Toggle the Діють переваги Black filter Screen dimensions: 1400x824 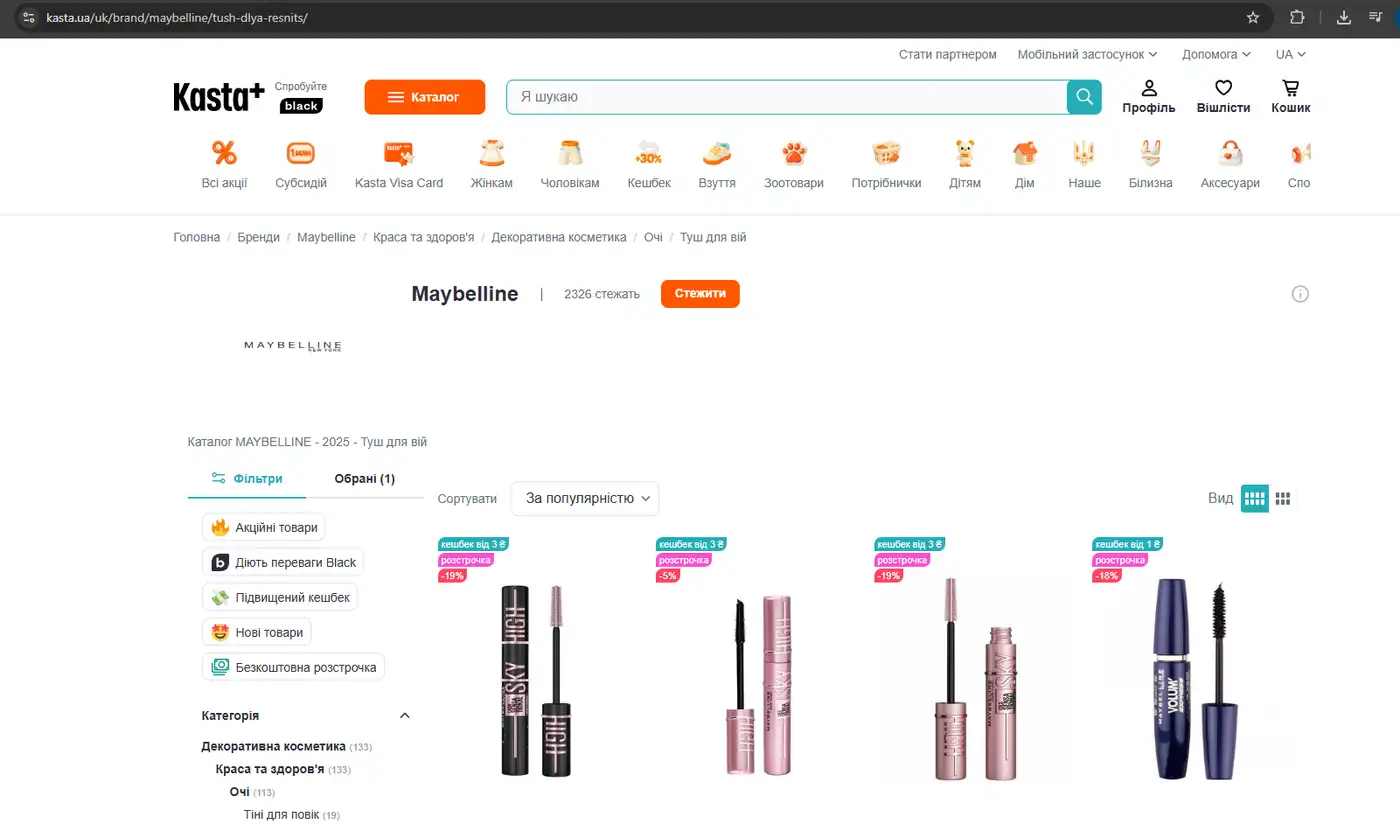tap(283, 562)
